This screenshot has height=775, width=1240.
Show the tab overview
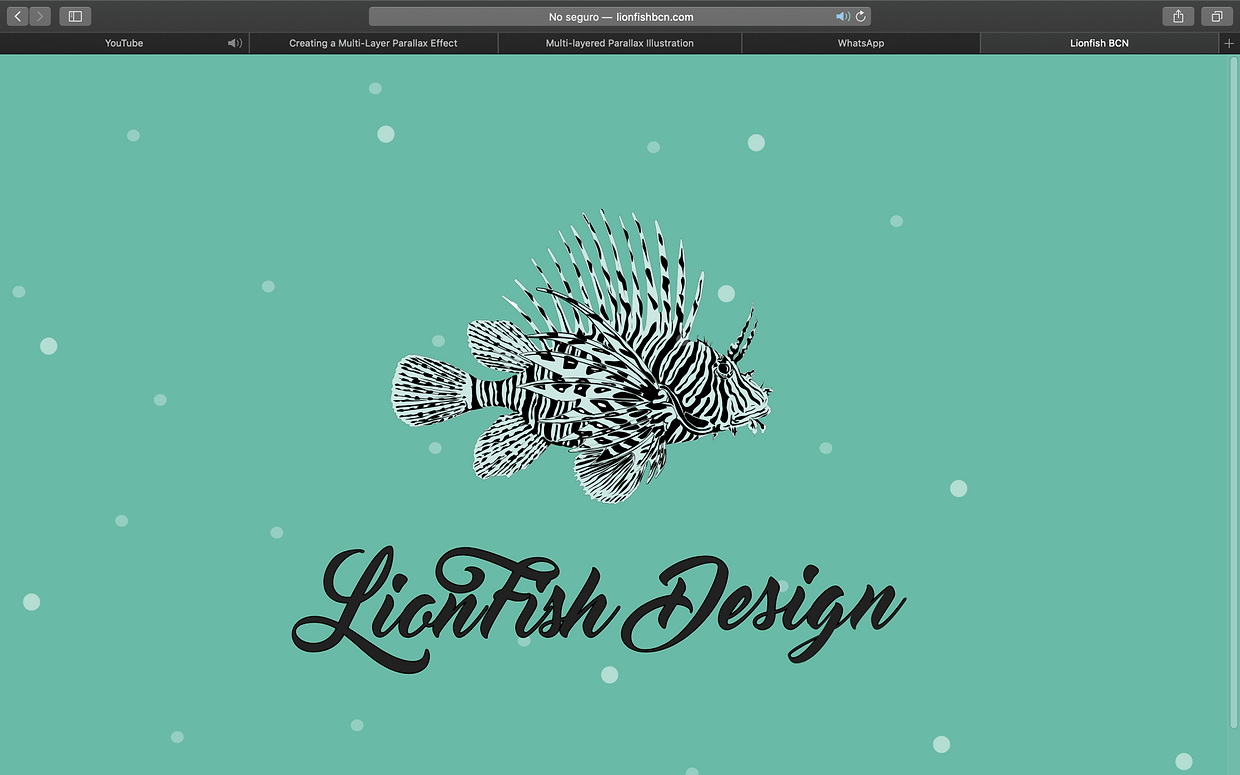tap(1217, 16)
